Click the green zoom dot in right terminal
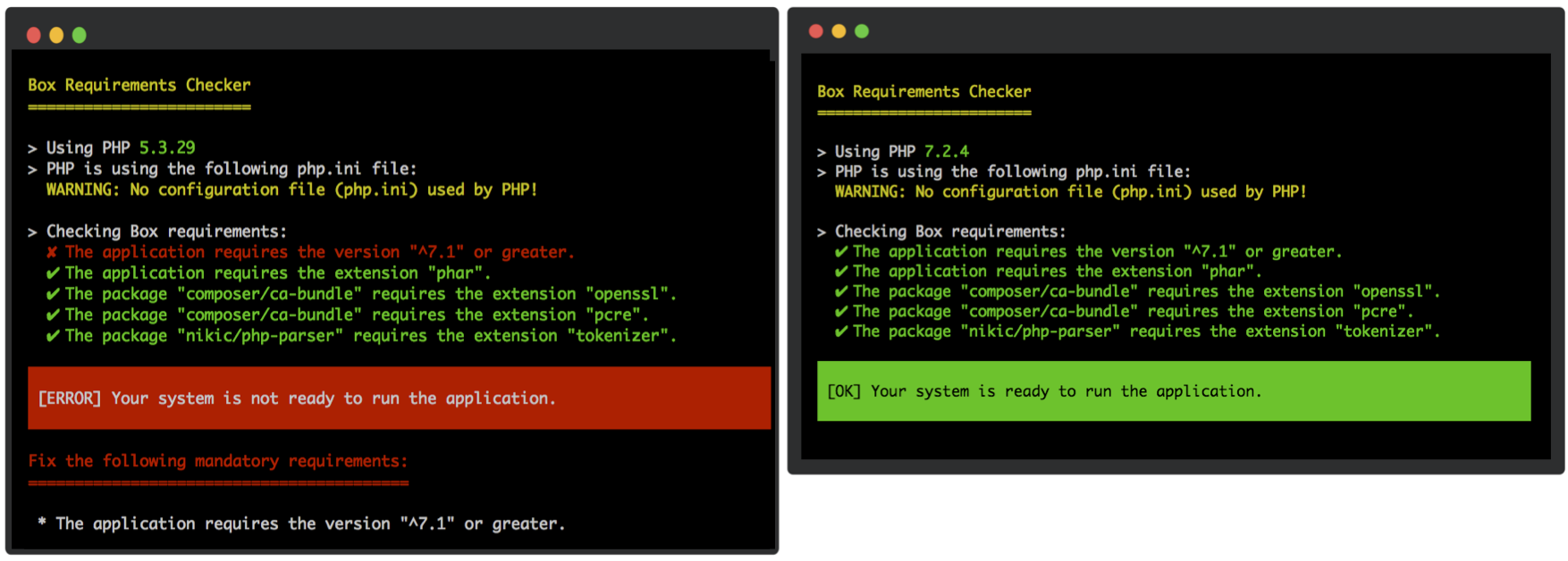The width and height of the screenshot is (1568, 561). pos(862,31)
